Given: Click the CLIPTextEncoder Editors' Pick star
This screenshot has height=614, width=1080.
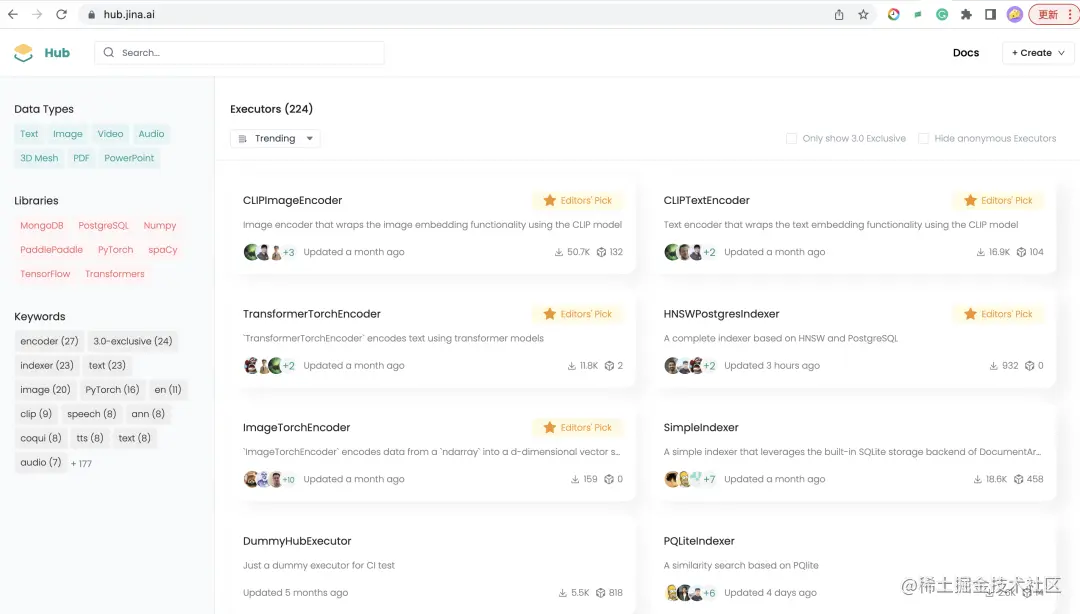Looking at the screenshot, I should pyautogui.click(x=970, y=201).
